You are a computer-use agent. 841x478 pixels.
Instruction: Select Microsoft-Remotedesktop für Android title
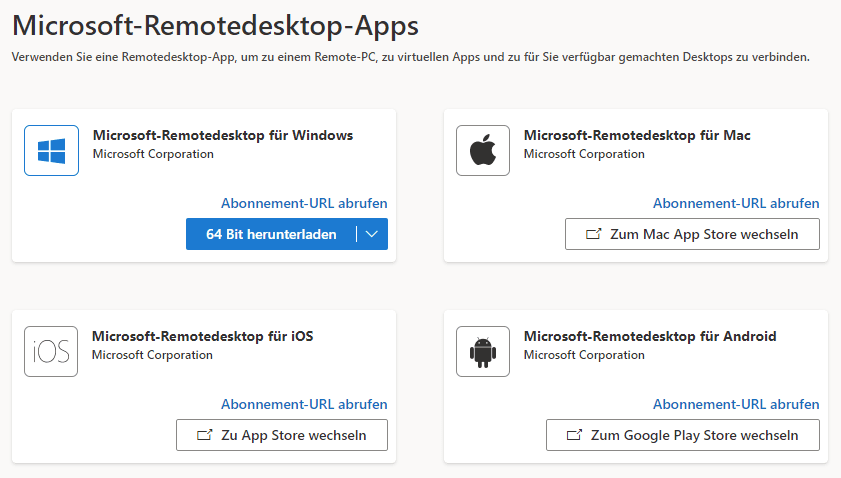(650, 336)
